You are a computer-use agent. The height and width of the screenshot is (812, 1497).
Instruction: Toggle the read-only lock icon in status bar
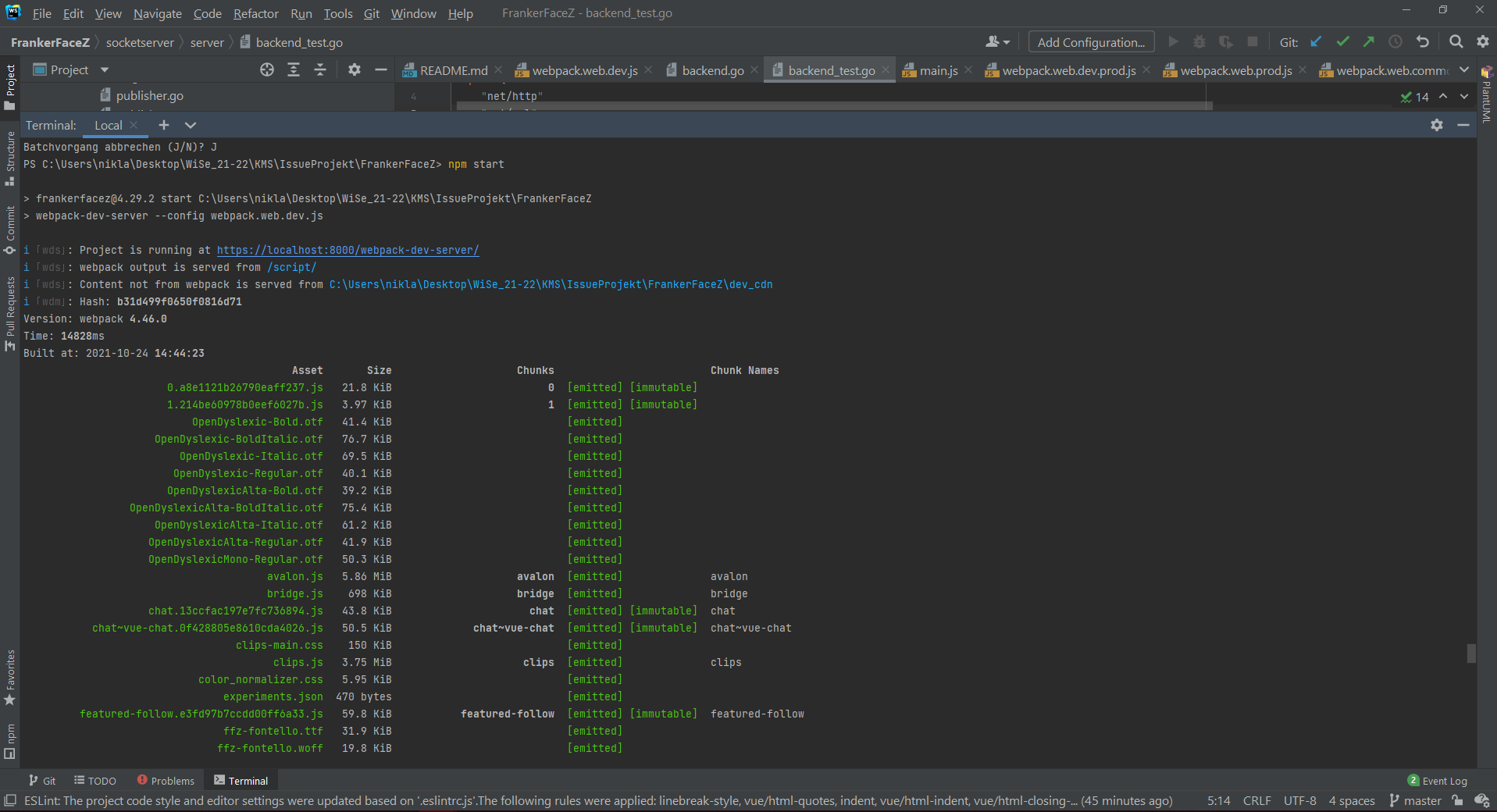pyautogui.click(x=1457, y=800)
